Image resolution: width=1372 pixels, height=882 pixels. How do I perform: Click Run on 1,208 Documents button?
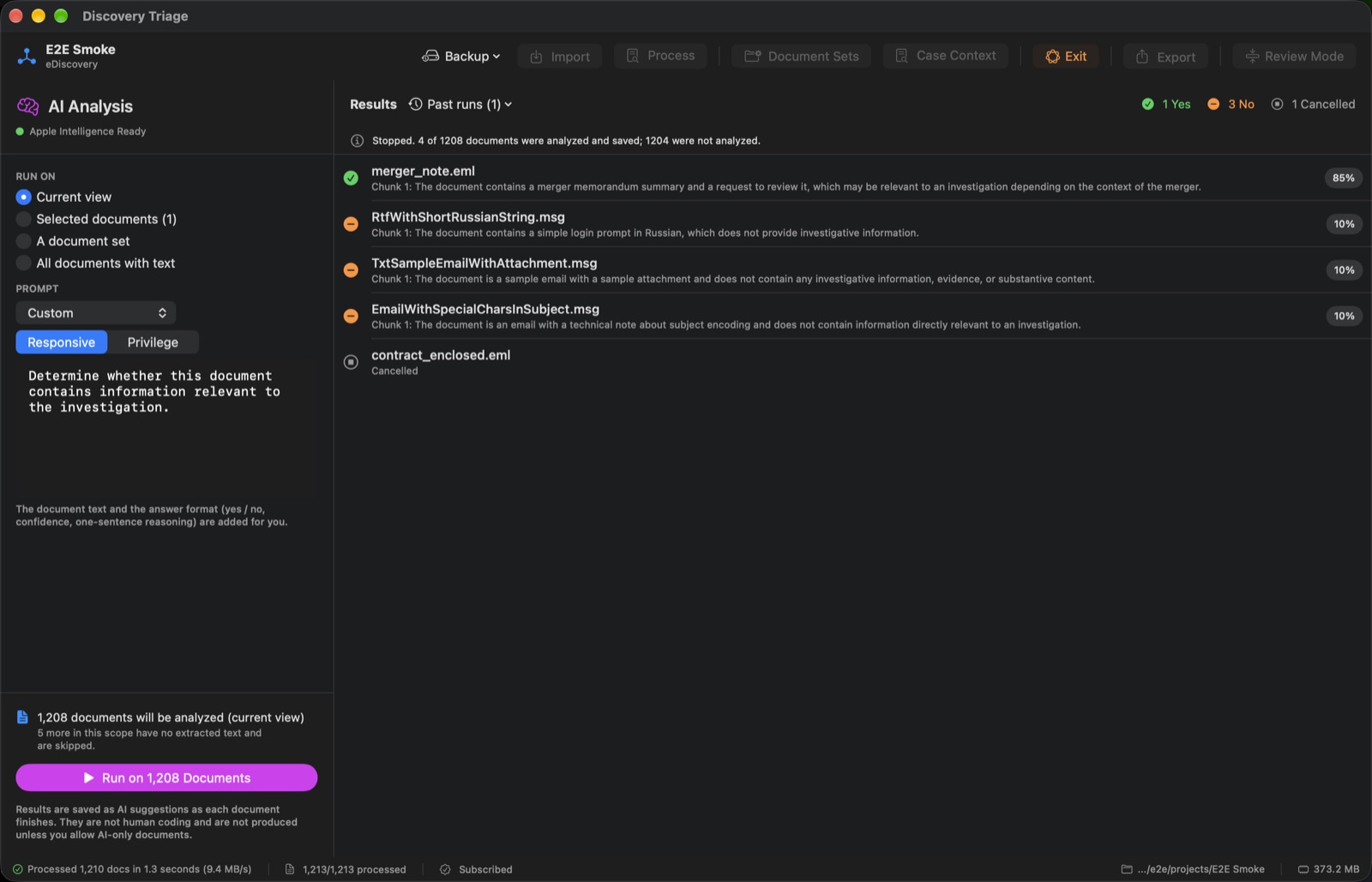166,778
